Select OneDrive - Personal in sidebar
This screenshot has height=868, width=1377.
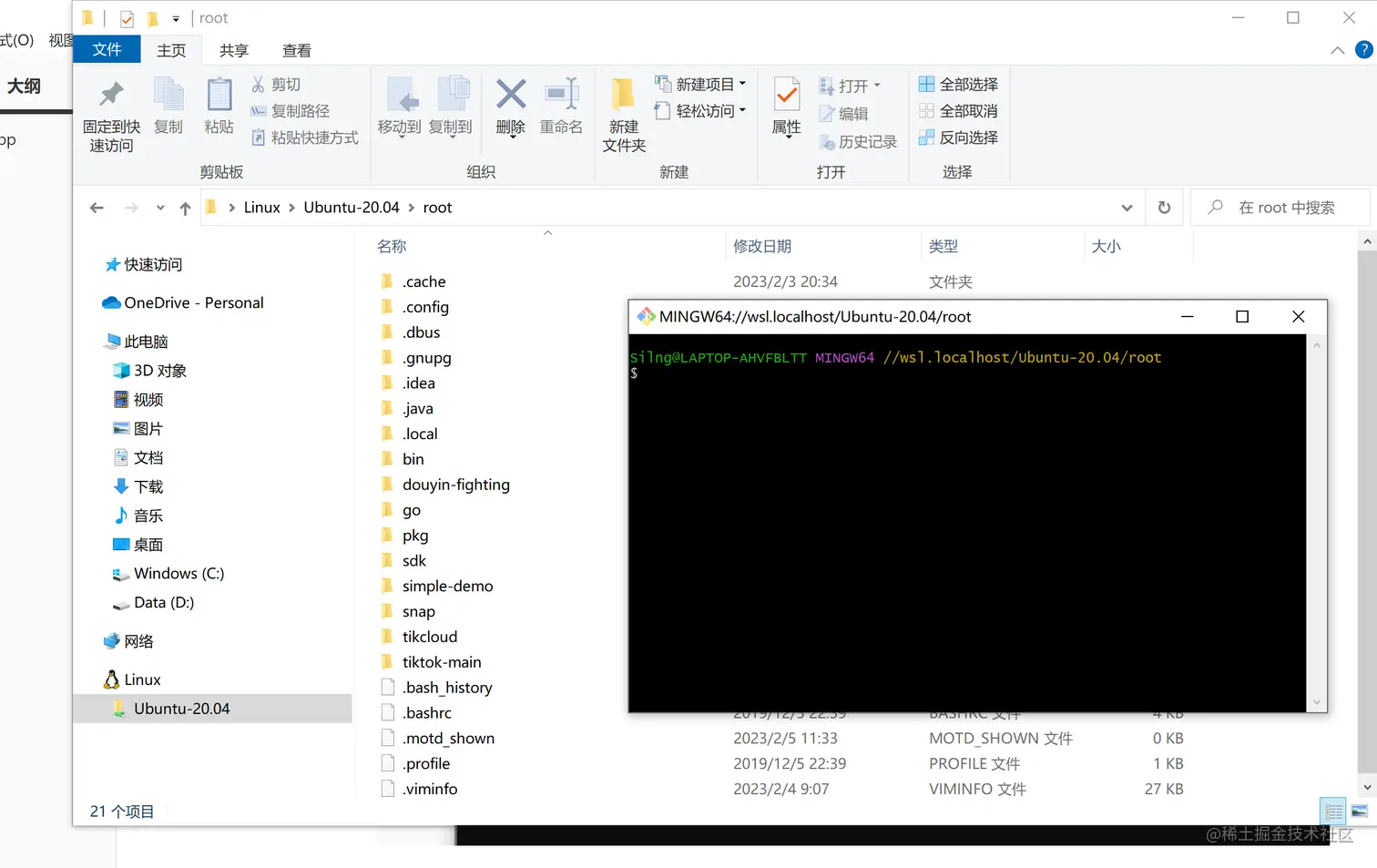pos(183,302)
